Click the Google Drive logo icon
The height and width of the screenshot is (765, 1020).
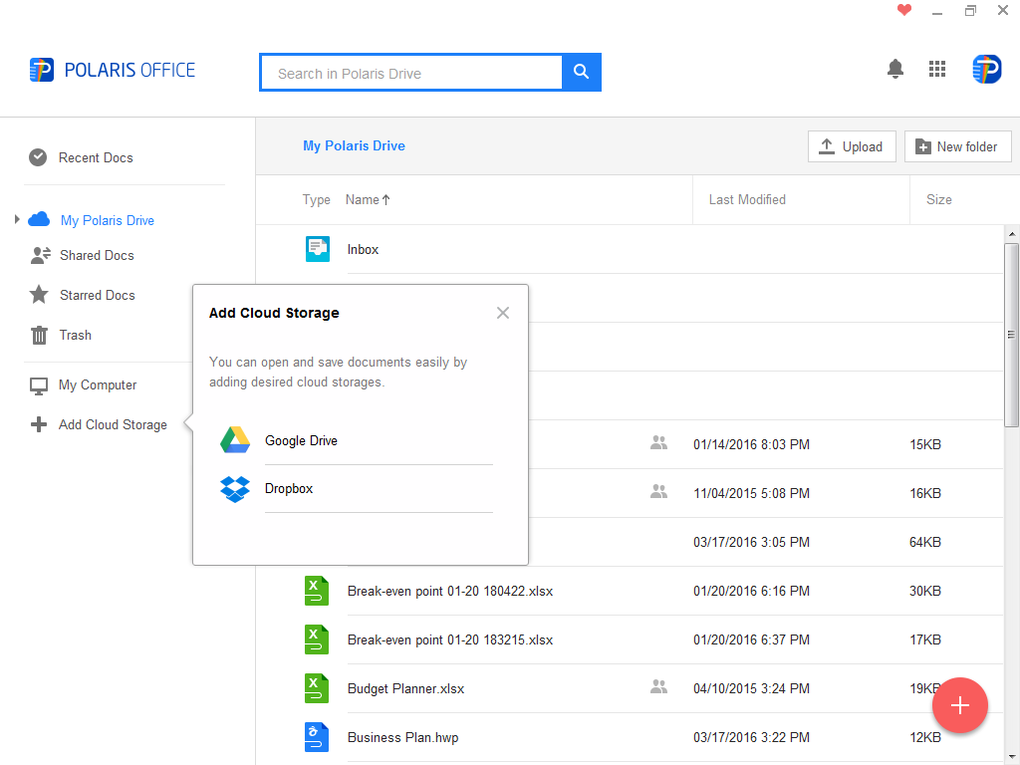point(235,440)
